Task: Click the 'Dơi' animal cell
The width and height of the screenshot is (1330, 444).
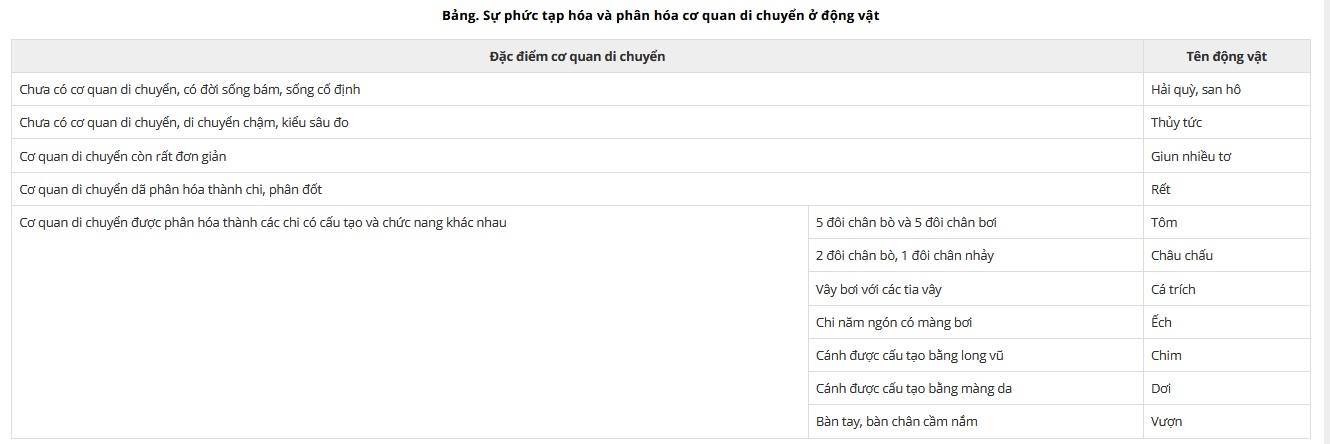Action: (x=1227, y=388)
